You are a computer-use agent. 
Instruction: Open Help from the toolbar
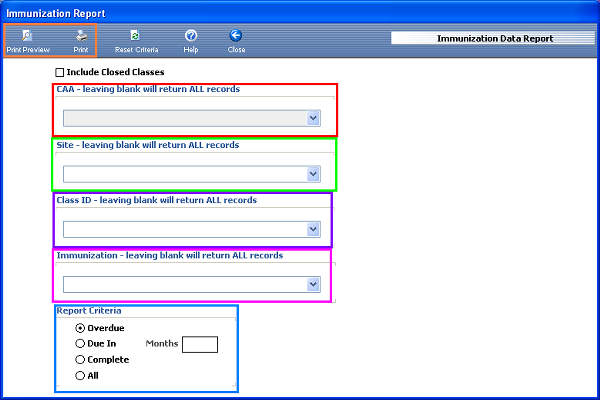190,40
